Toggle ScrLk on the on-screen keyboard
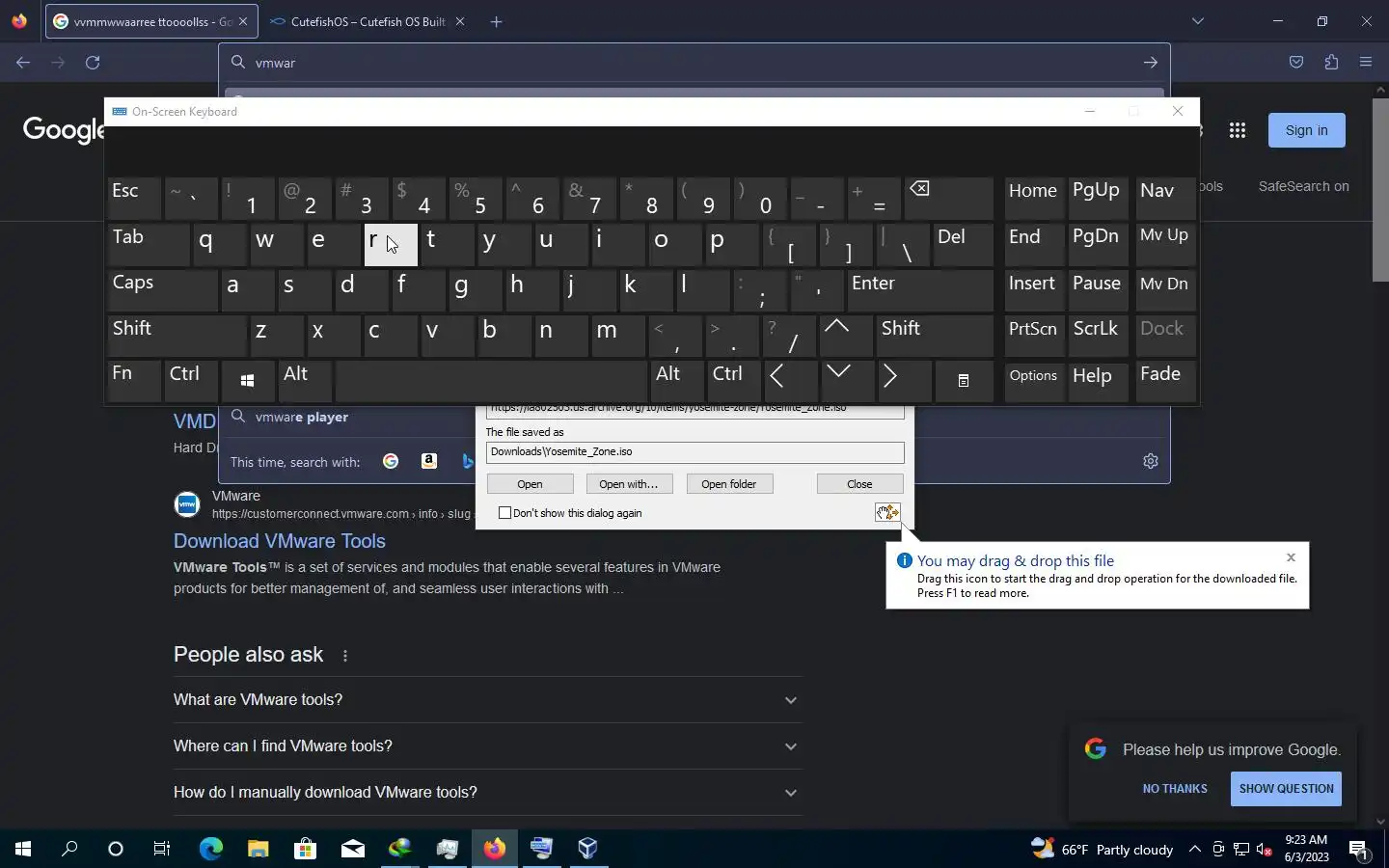This screenshot has width=1389, height=868. (1098, 335)
